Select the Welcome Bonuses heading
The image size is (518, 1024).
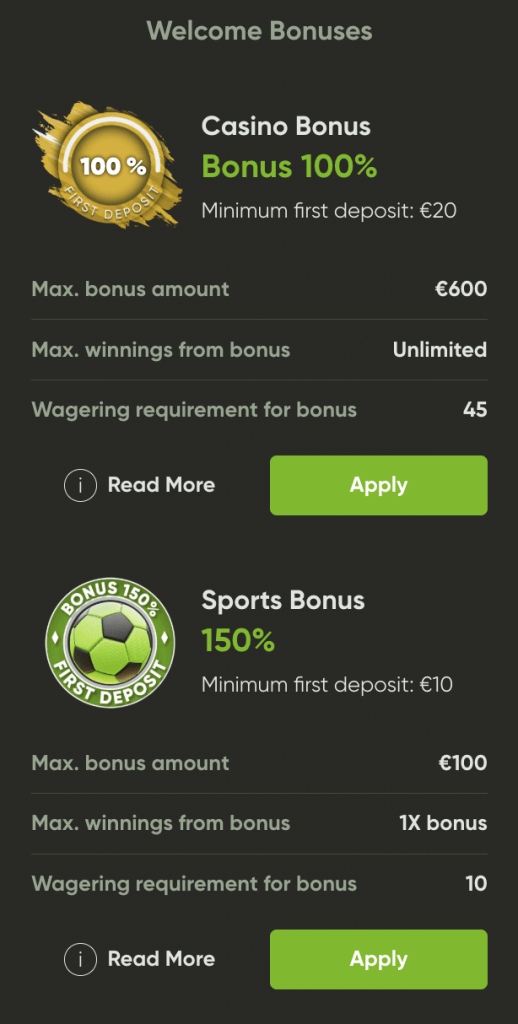click(259, 30)
